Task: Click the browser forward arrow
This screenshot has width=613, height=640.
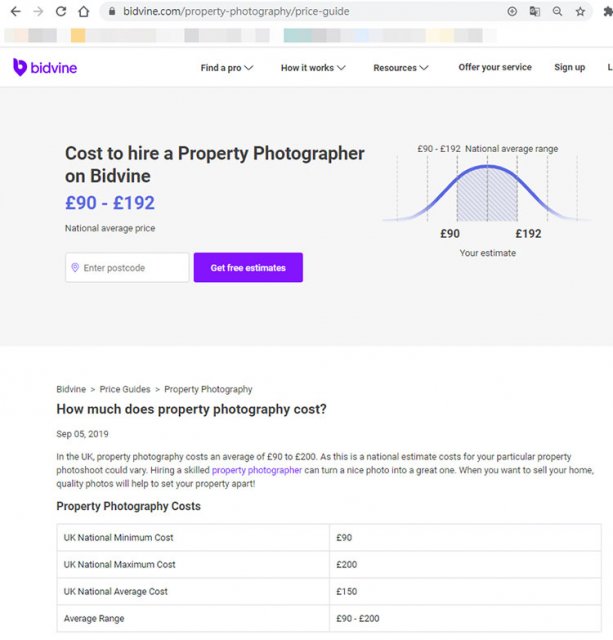Action: [x=38, y=11]
